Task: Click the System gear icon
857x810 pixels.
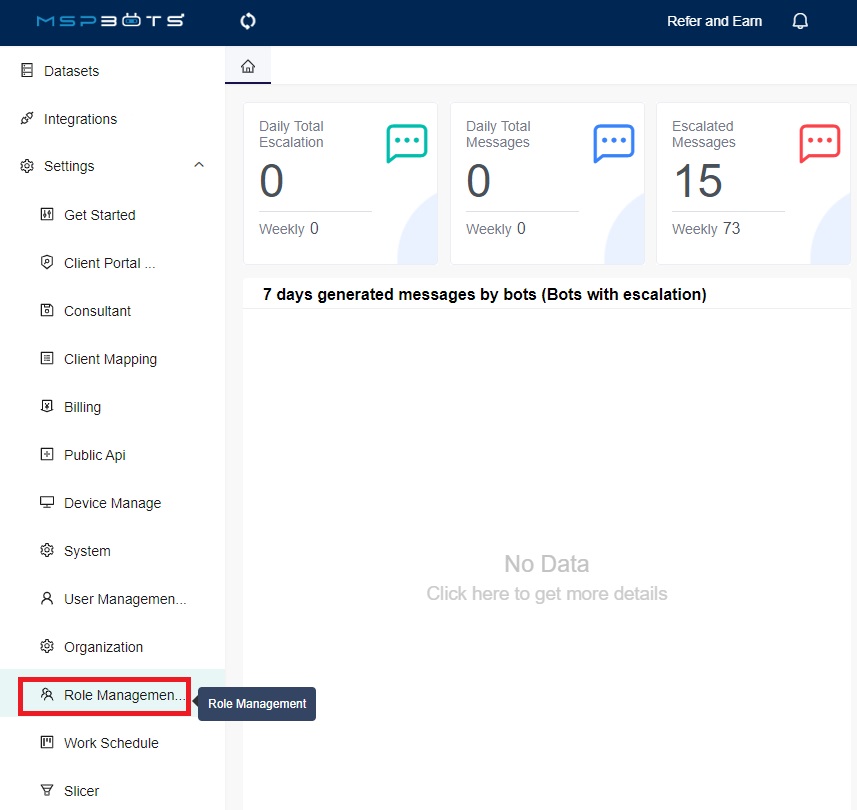Action: pyautogui.click(x=47, y=550)
